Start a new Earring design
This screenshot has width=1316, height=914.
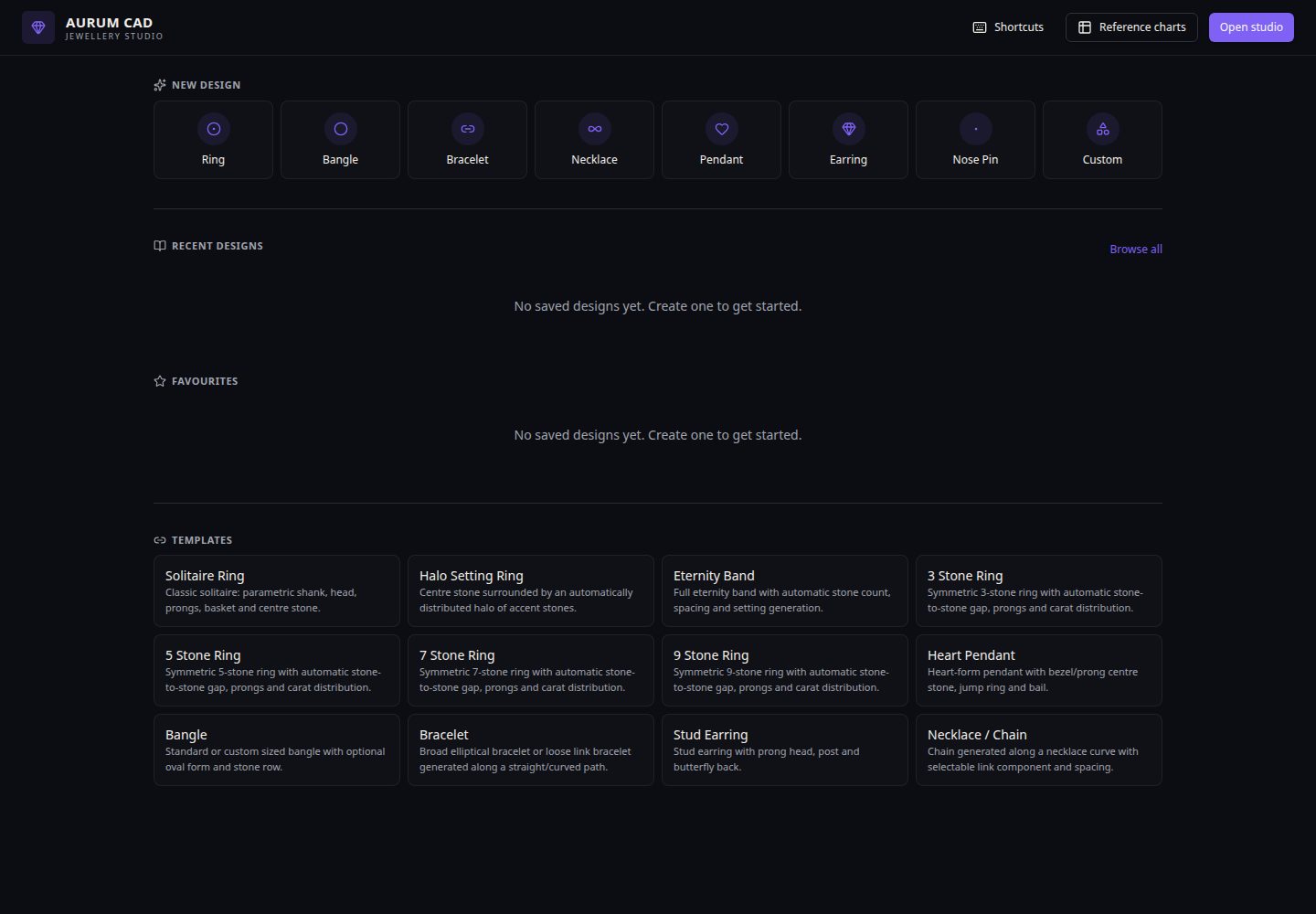click(848, 140)
